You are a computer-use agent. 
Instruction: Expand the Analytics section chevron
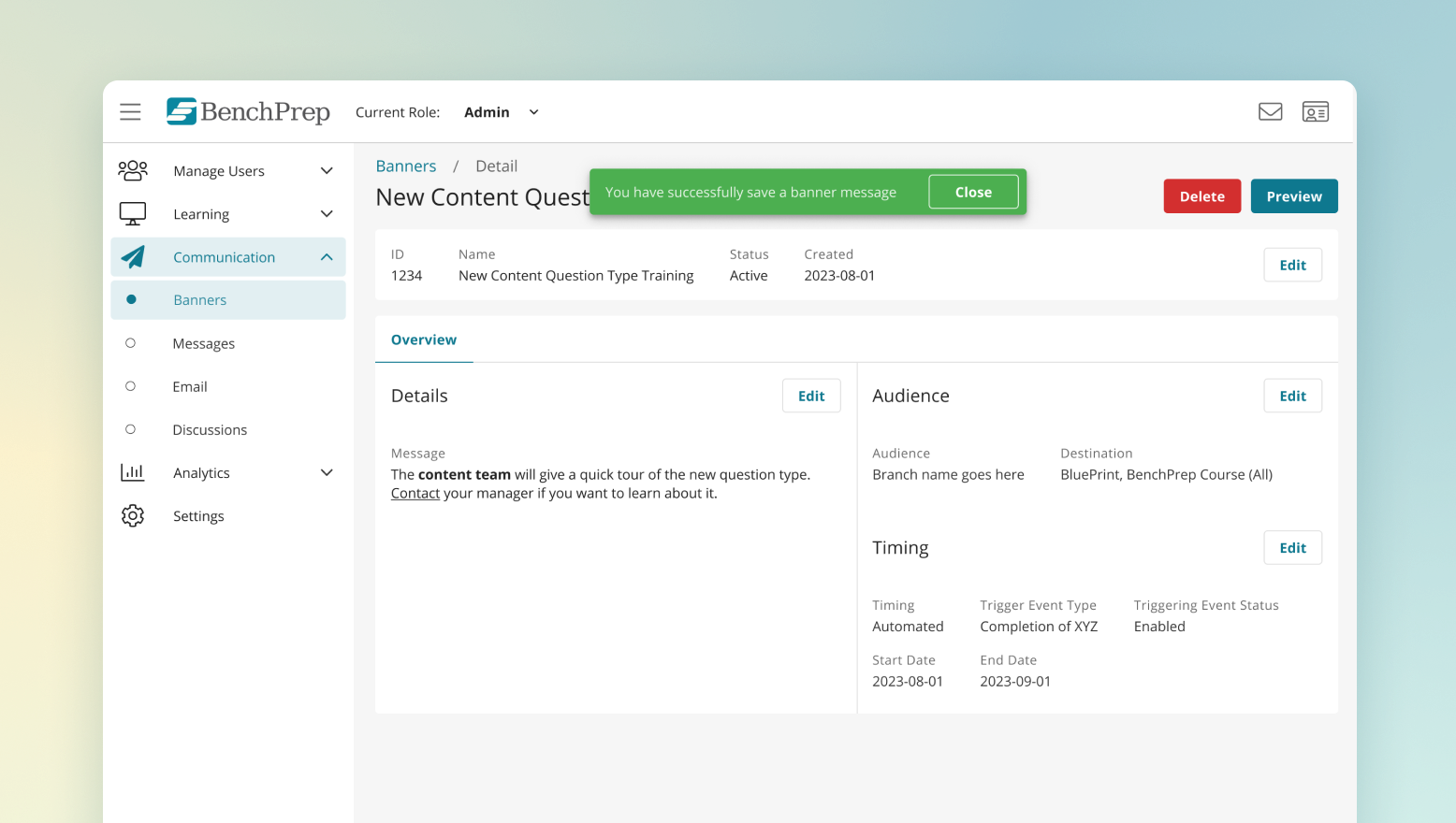pos(327,472)
